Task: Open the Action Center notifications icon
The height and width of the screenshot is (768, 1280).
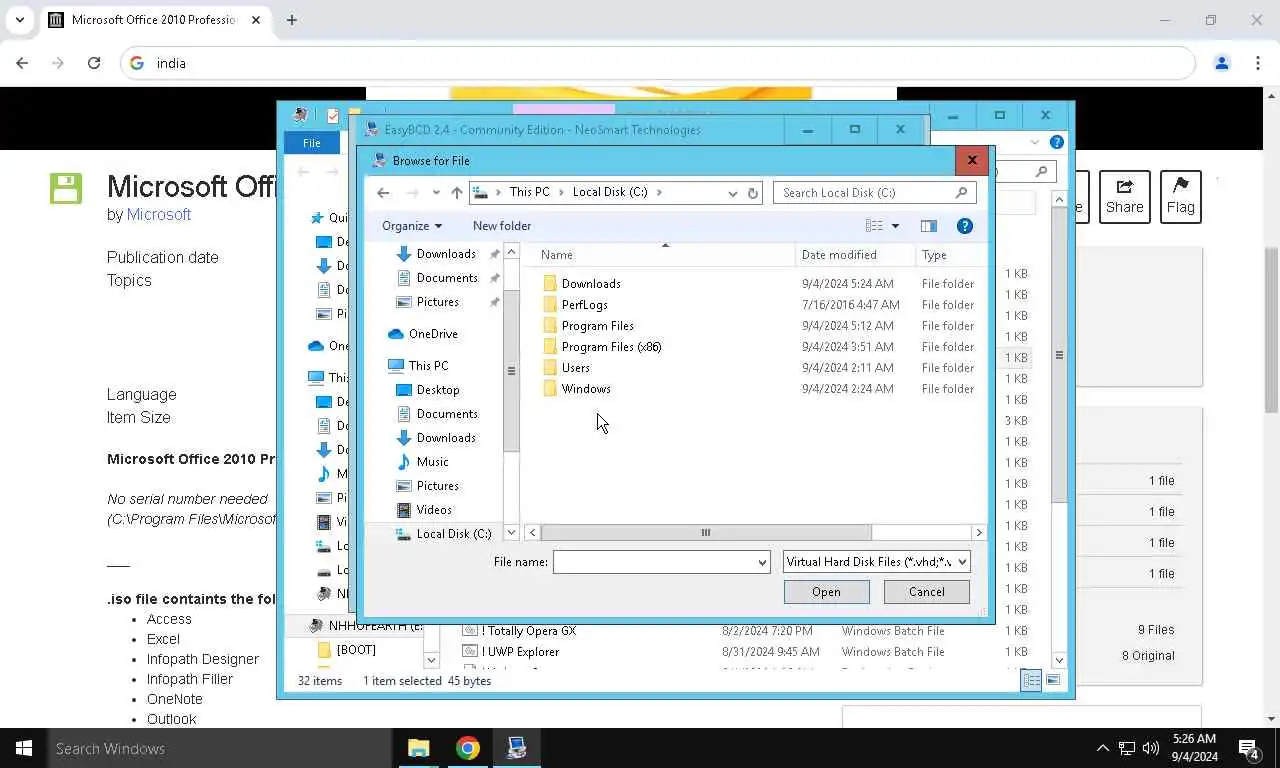Action: pos(1248,748)
